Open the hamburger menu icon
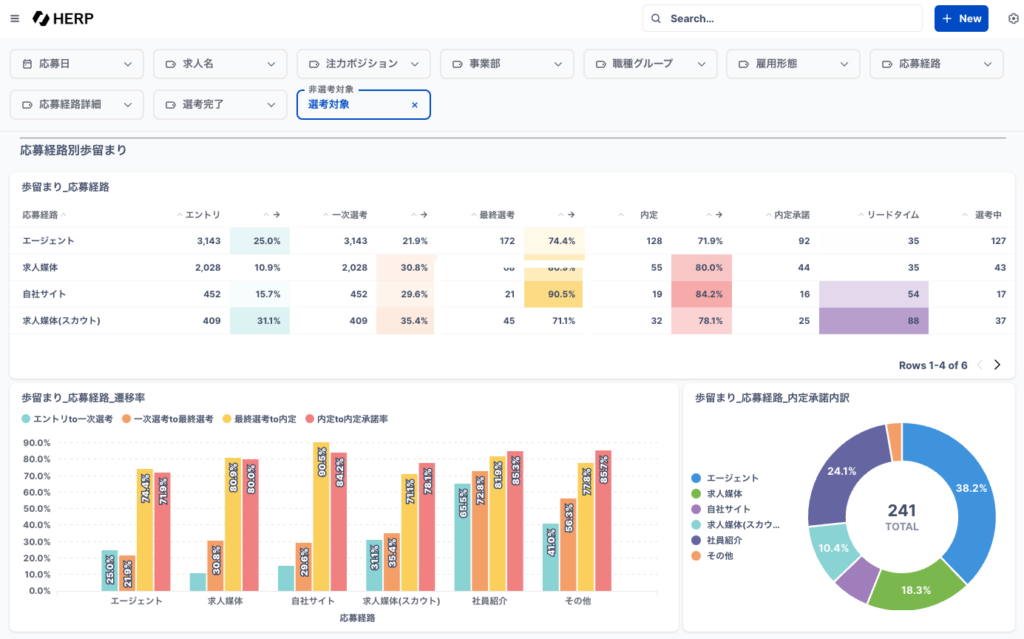Screen dimensions: 1024x639 [x=14, y=19]
